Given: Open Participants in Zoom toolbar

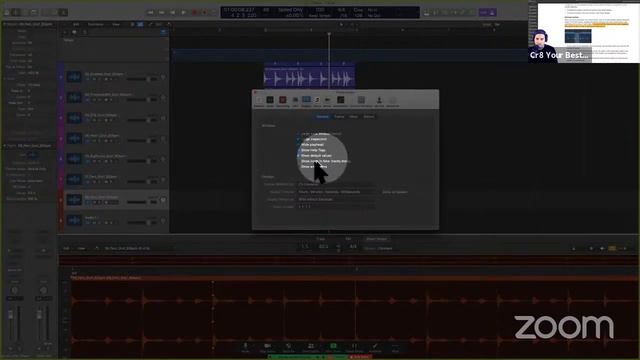Looking at the screenshot, I should [311, 347].
